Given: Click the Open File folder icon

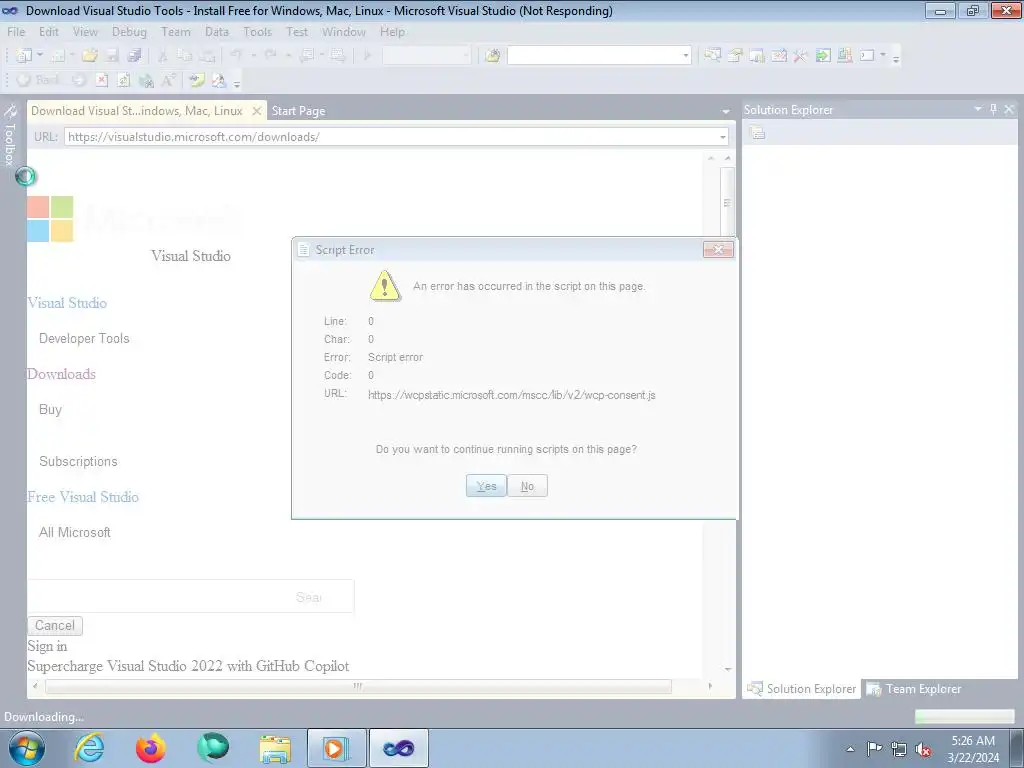Looking at the screenshot, I should 89,56.
